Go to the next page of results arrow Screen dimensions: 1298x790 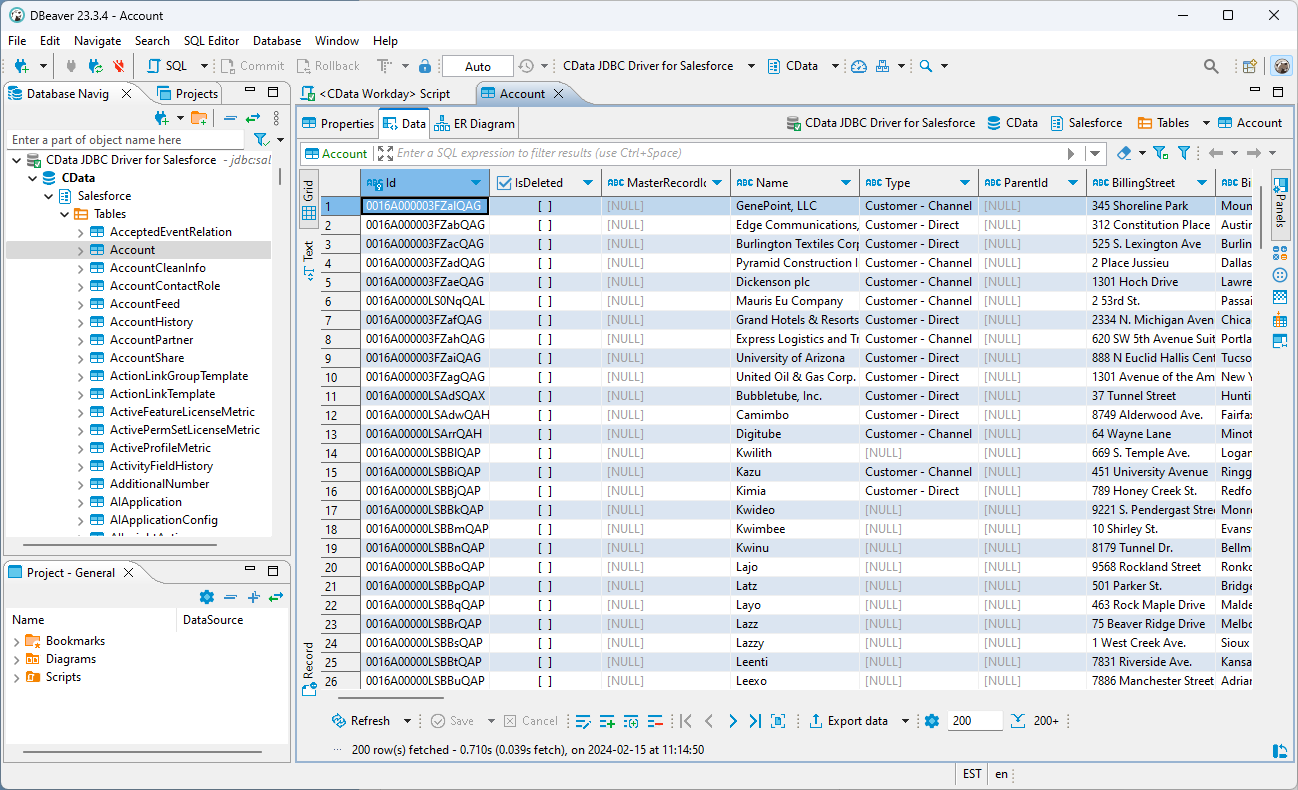click(x=732, y=721)
